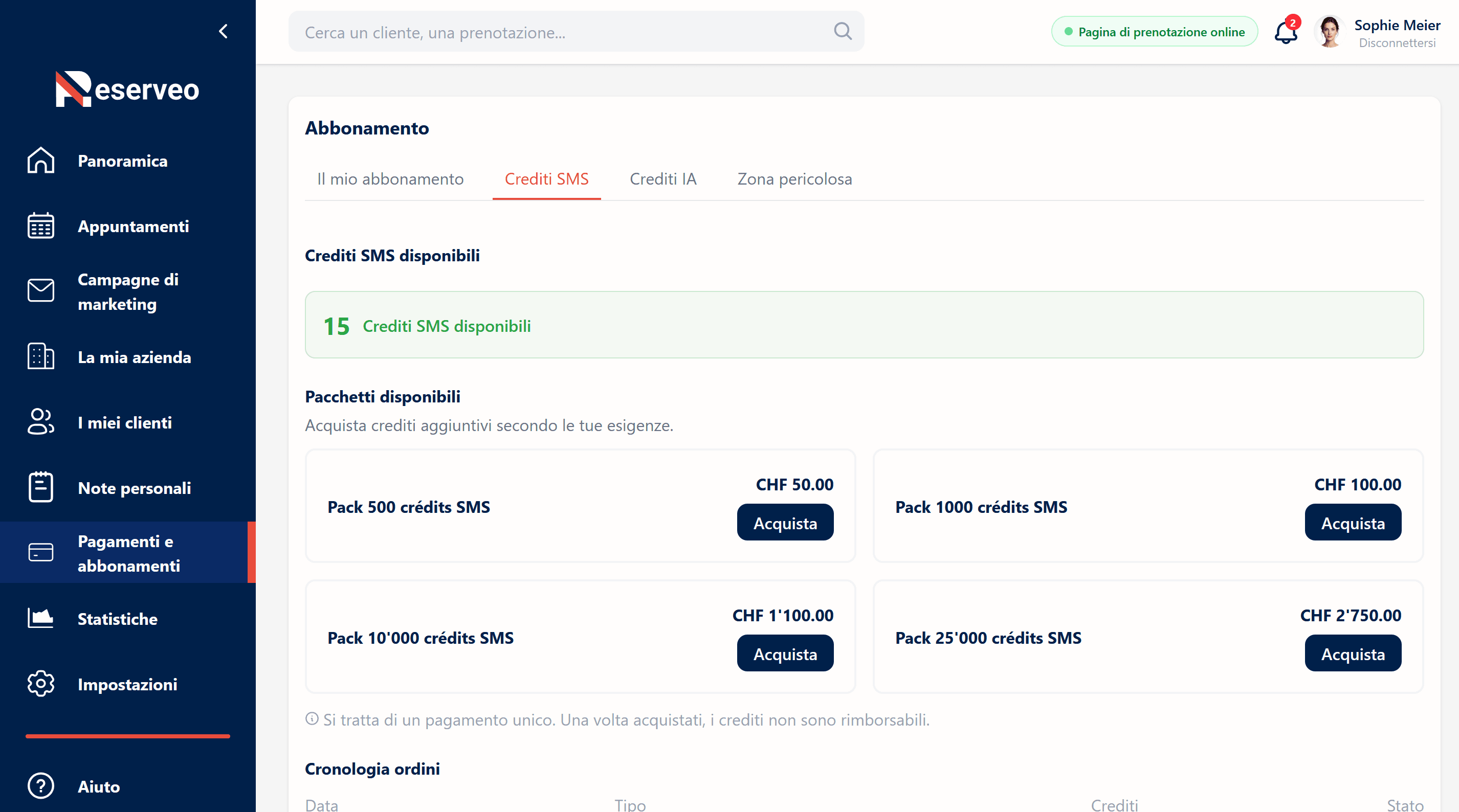1459x812 pixels.
Task: Click the CHF 100.00 price
Action: click(1358, 484)
